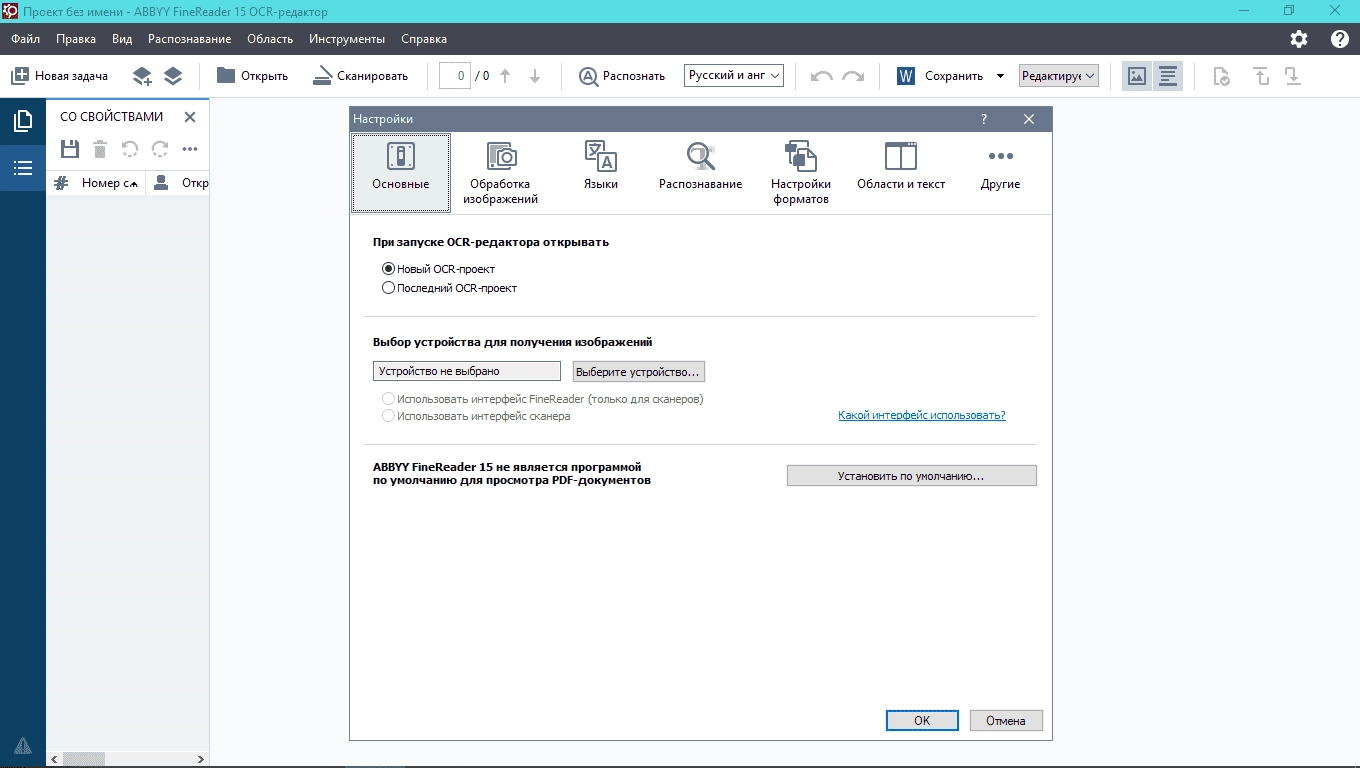Select Последний OCR-проект radio button
The width and height of the screenshot is (1360, 768).
tap(449, 288)
